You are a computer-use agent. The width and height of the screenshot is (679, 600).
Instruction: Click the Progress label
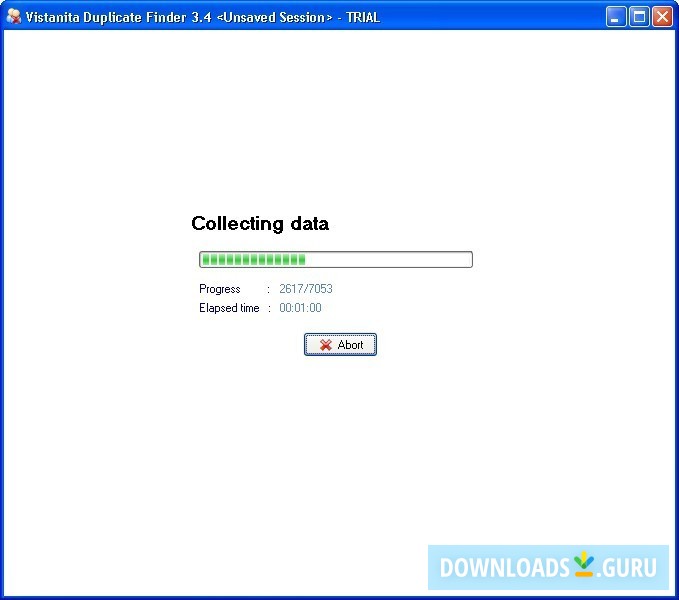(x=220, y=289)
